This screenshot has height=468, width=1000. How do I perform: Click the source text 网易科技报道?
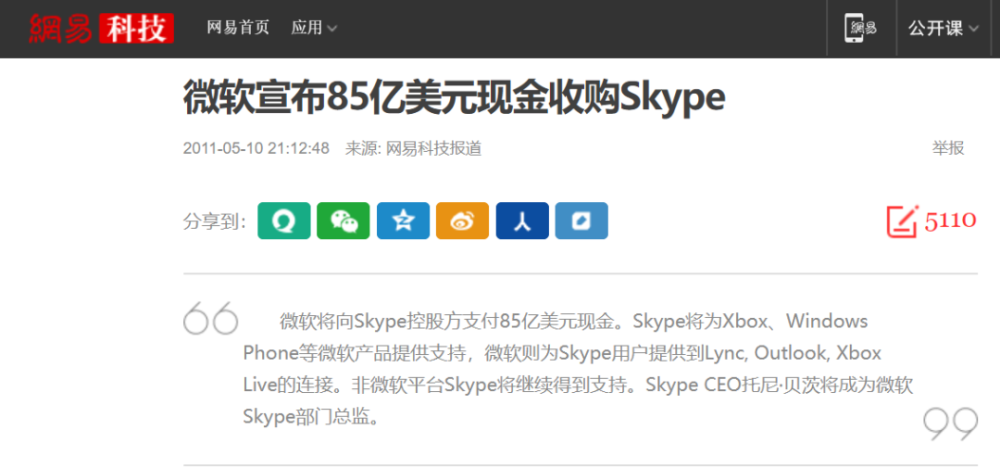pos(434,149)
